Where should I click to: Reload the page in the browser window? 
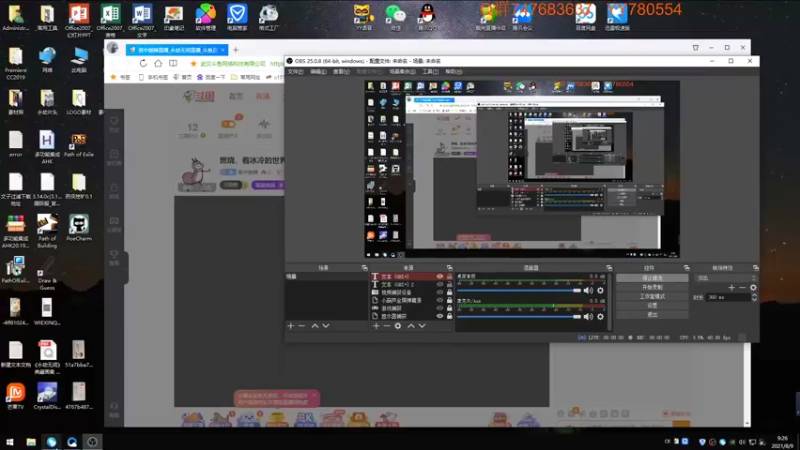pos(143,64)
